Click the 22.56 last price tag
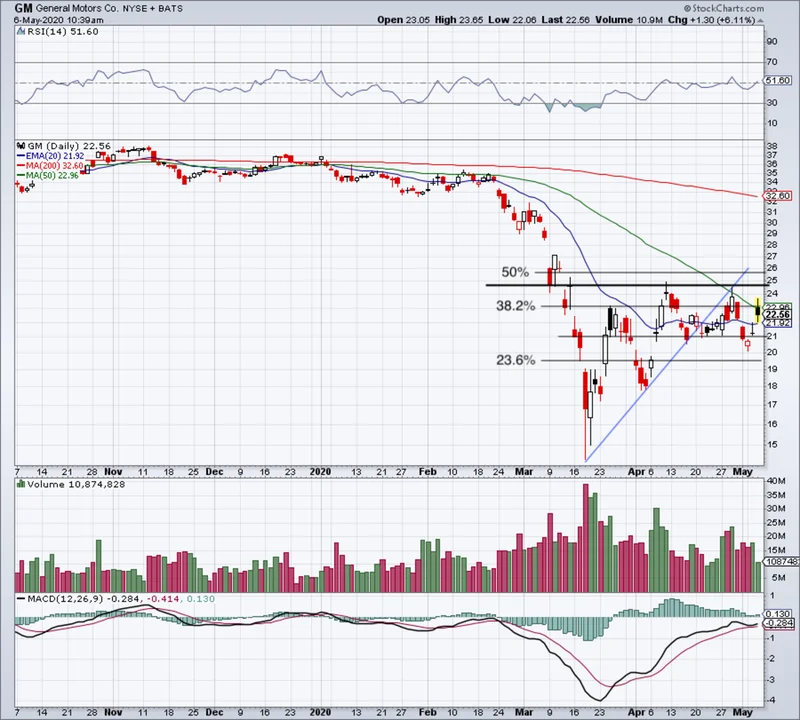This screenshot has height=720, width=800. [778, 314]
